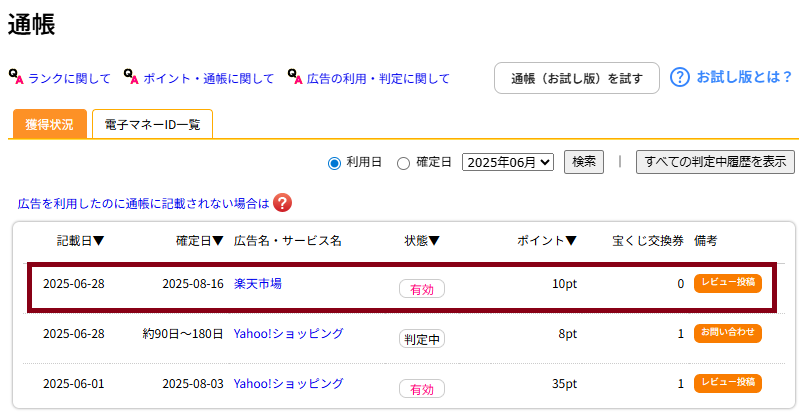Open the 2025年06月 month dropdown
799x413 pixels.
(x=508, y=163)
